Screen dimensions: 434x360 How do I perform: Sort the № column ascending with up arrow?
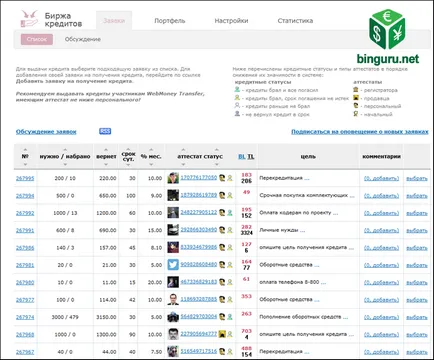click(x=25, y=150)
